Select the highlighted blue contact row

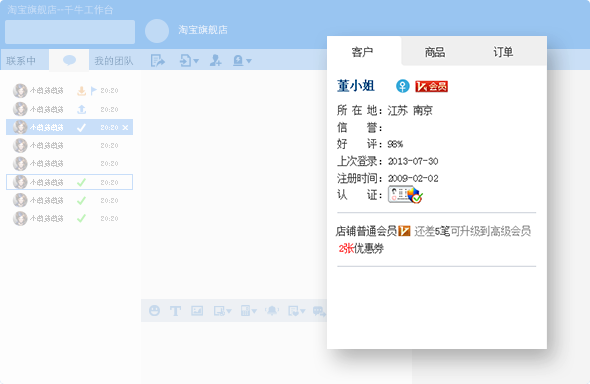point(70,127)
